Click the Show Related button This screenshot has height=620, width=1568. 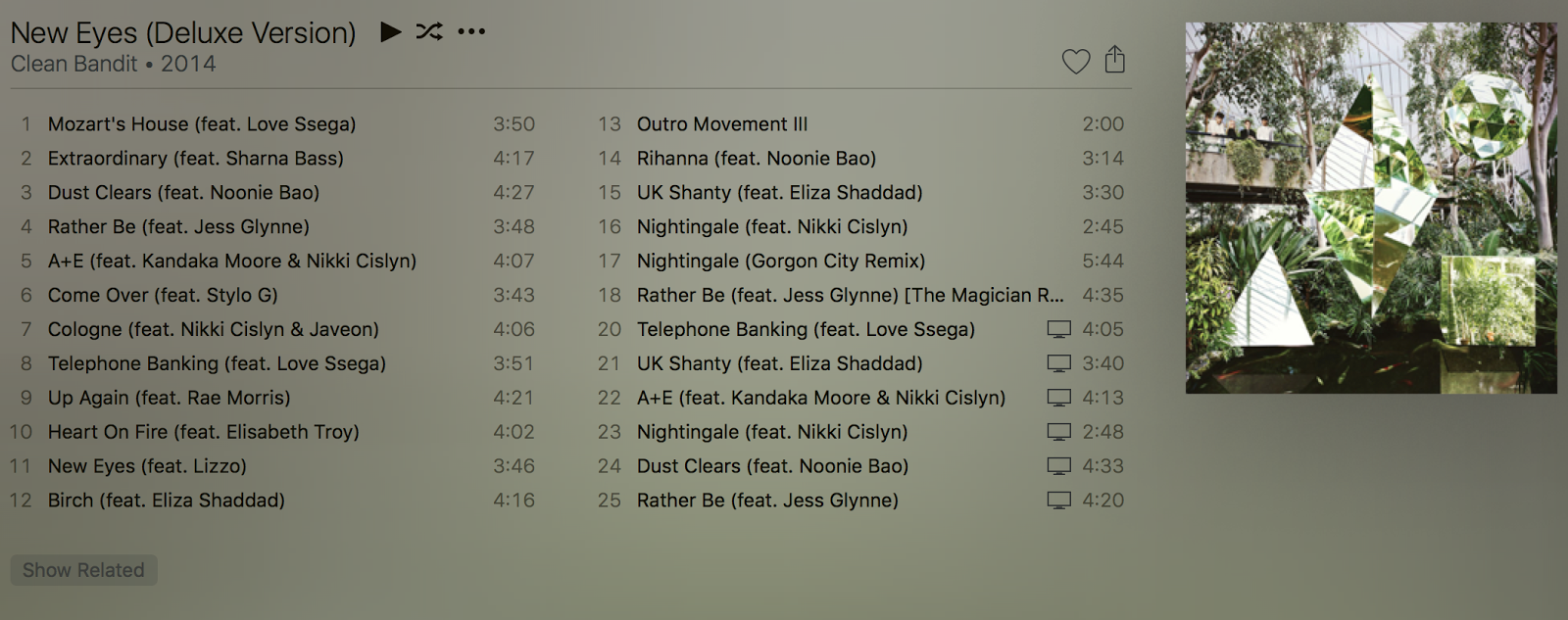[83, 570]
